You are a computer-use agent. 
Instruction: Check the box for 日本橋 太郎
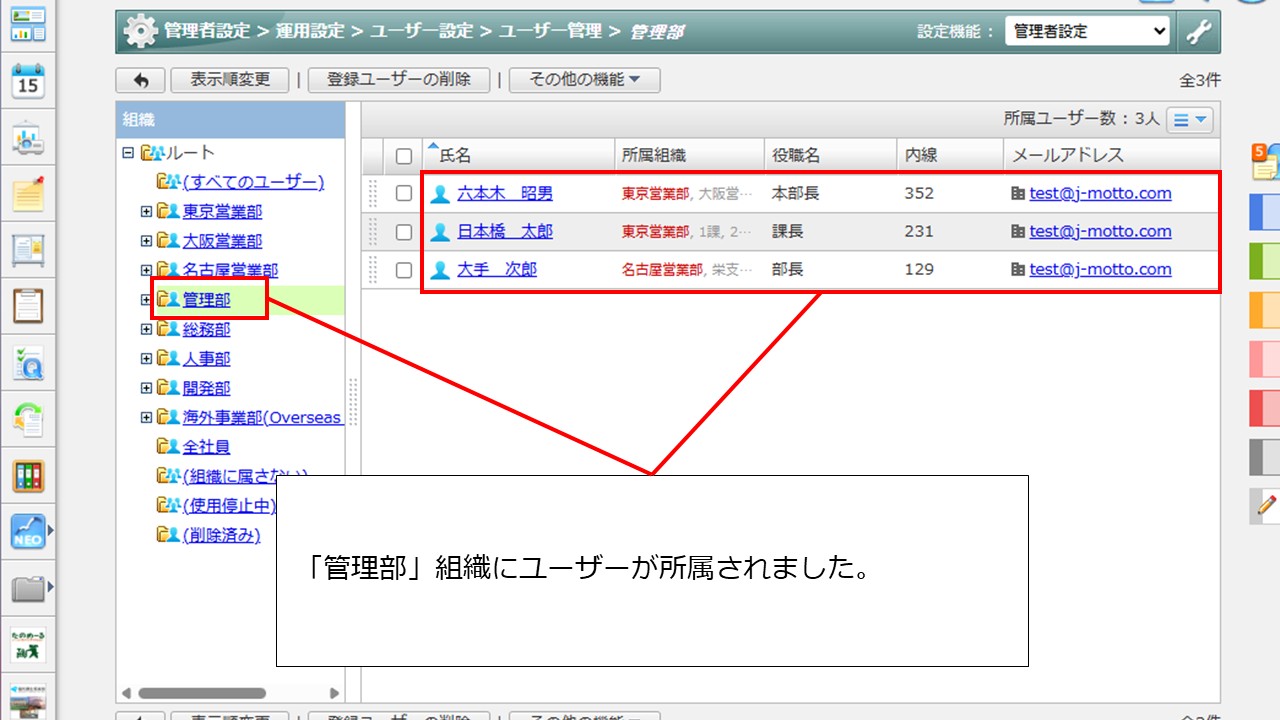click(404, 232)
